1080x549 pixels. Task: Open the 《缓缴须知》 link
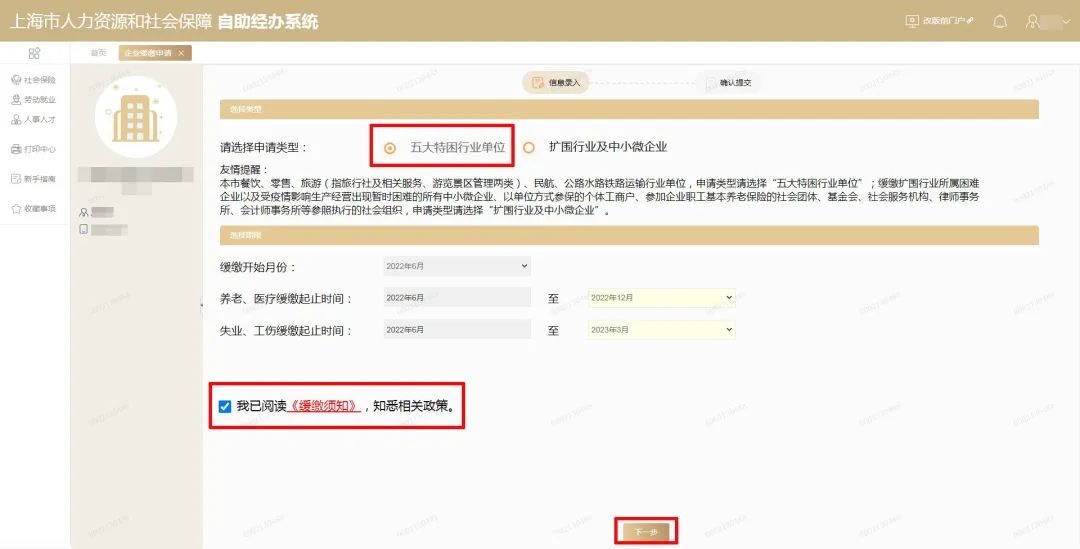click(324, 406)
